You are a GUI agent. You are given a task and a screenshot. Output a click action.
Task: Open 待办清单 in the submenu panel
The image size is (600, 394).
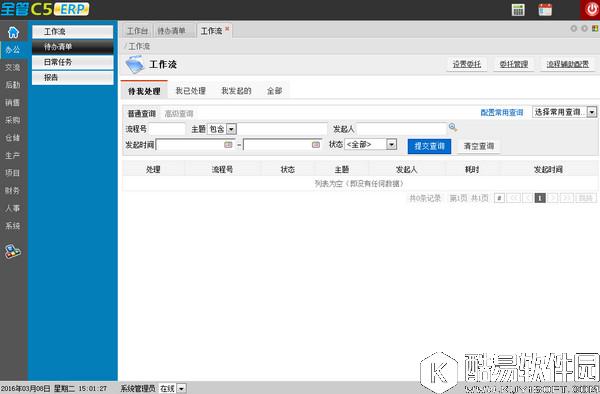tap(73, 47)
